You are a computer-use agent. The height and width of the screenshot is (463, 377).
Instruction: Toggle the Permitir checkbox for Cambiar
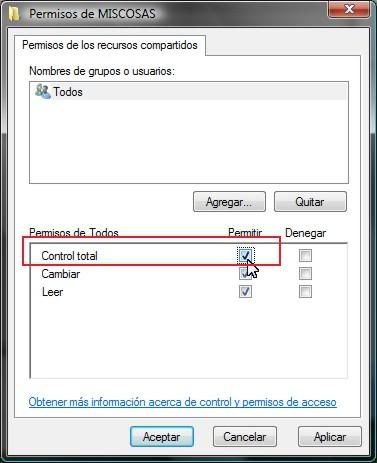pyautogui.click(x=246, y=274)
